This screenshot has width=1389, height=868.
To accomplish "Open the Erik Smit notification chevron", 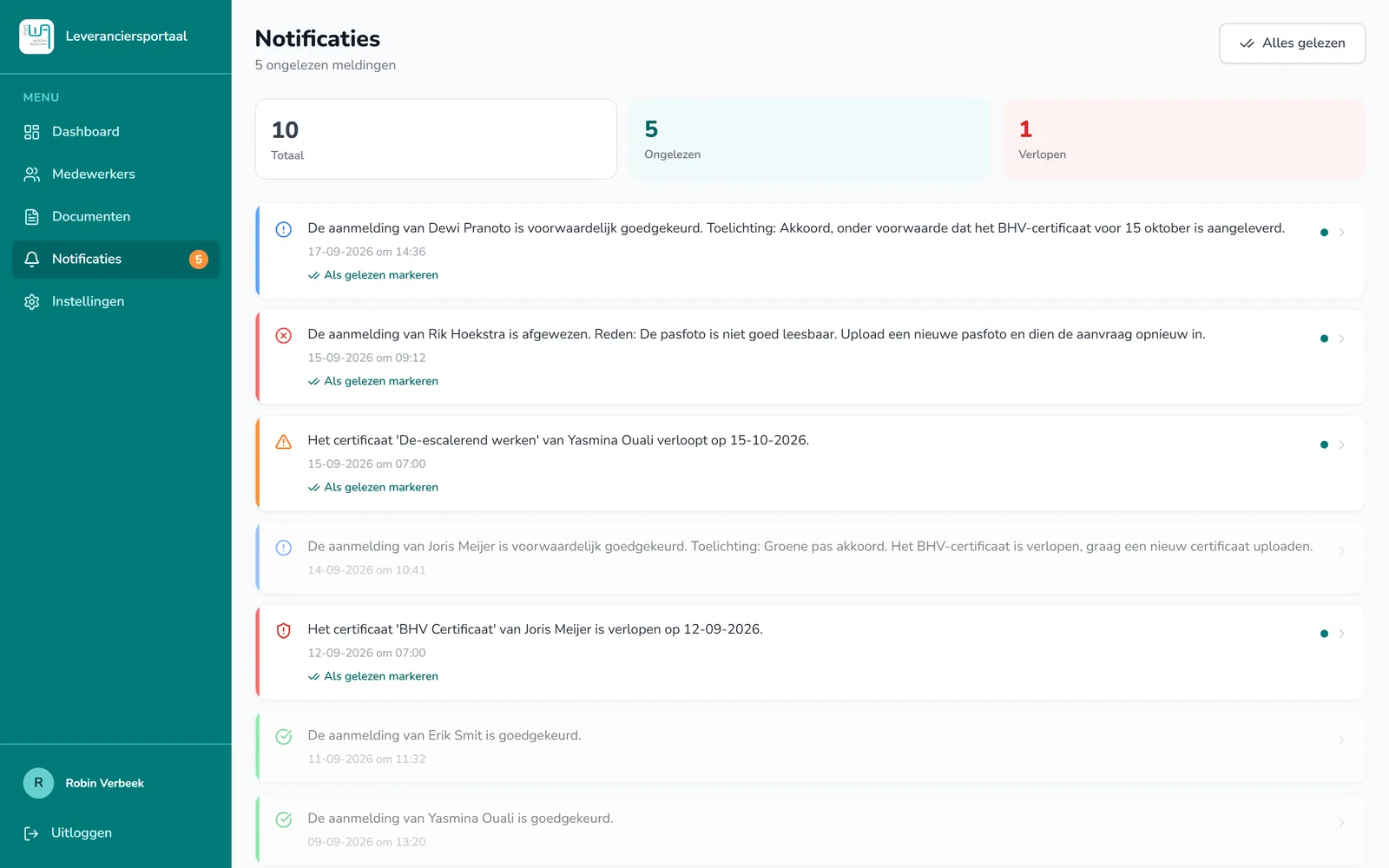I will tap(1341, 740).
